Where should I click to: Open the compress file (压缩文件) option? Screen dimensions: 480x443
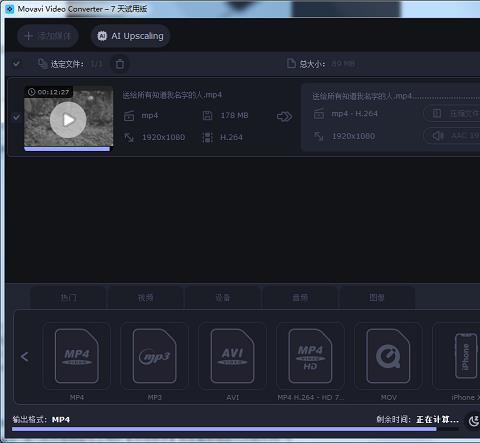pyautogui.click(x=452, y=114)
